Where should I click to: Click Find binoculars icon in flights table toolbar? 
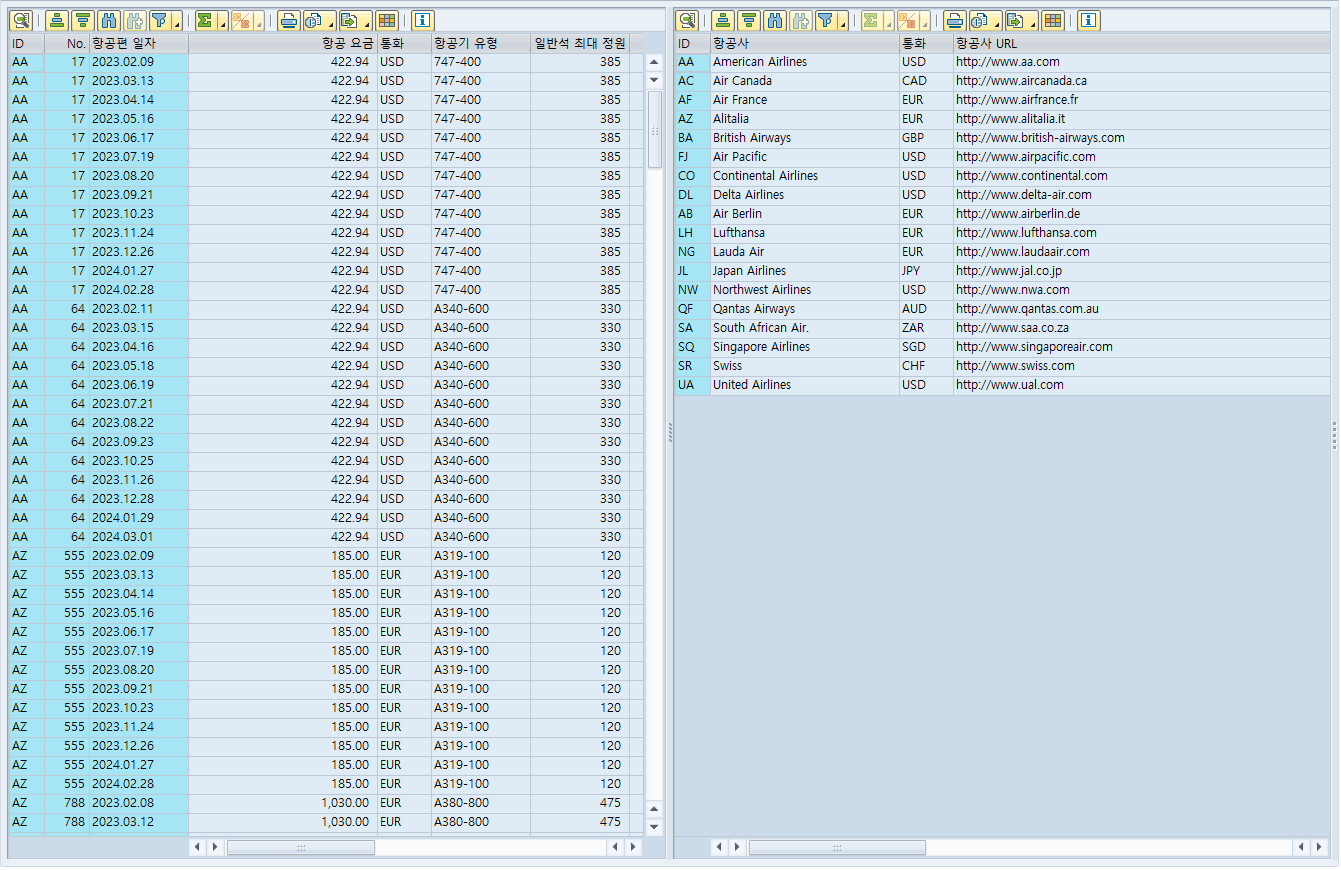pos(109,20)
